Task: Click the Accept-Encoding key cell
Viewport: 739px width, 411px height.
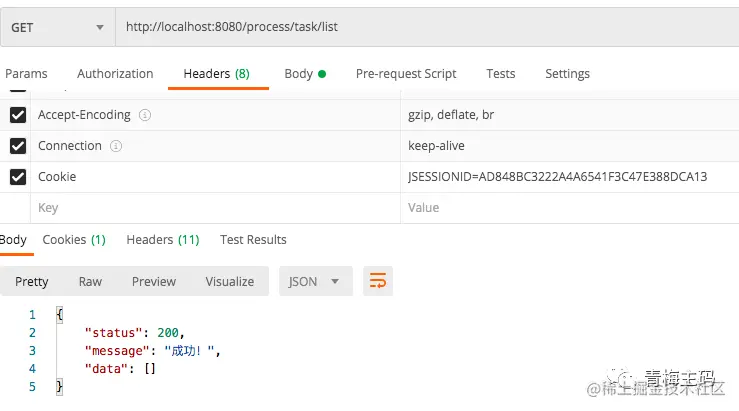Action: click(x=215, y=115)
